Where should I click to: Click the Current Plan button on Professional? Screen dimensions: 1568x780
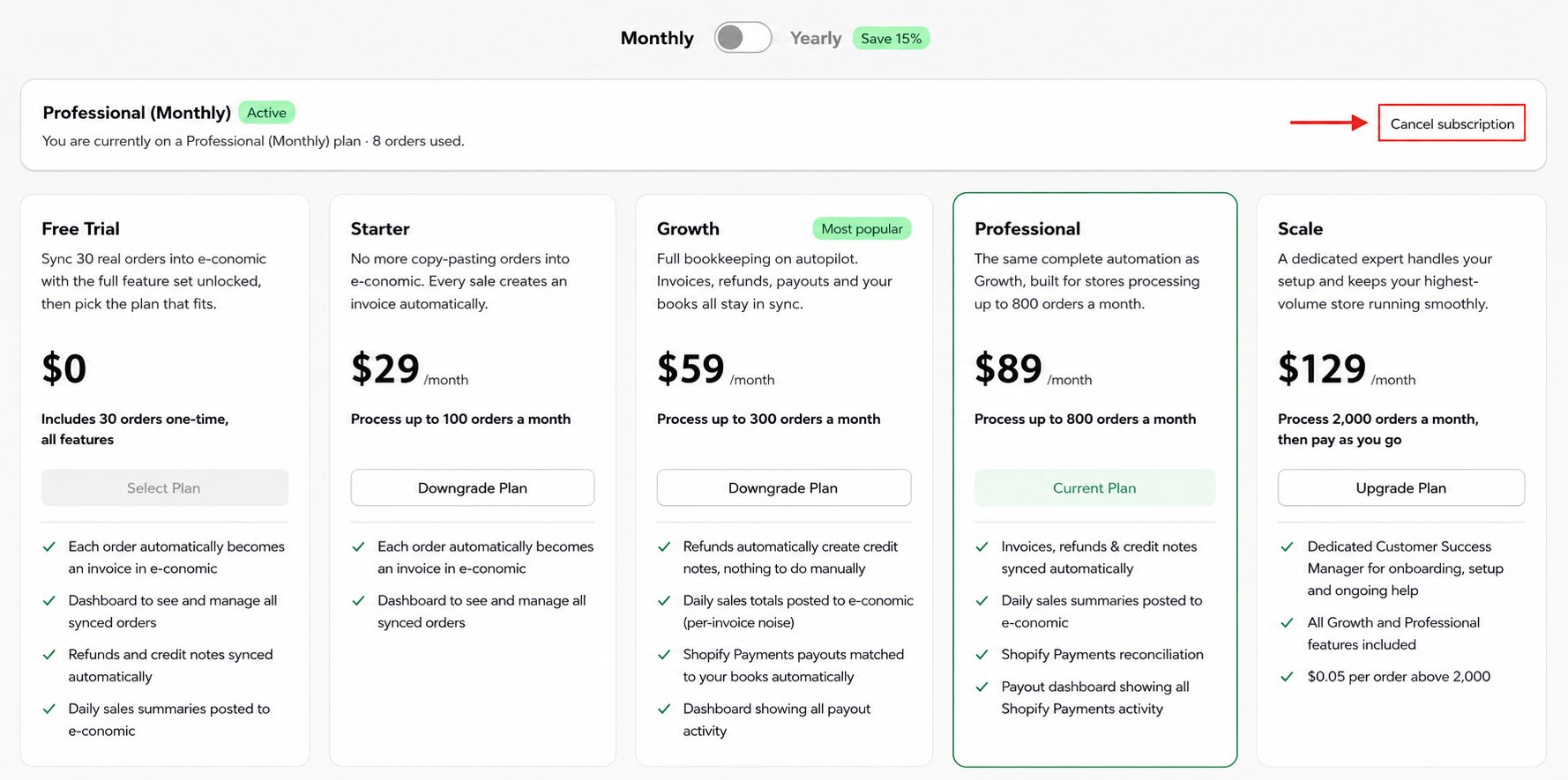[x=1094, y=487]
